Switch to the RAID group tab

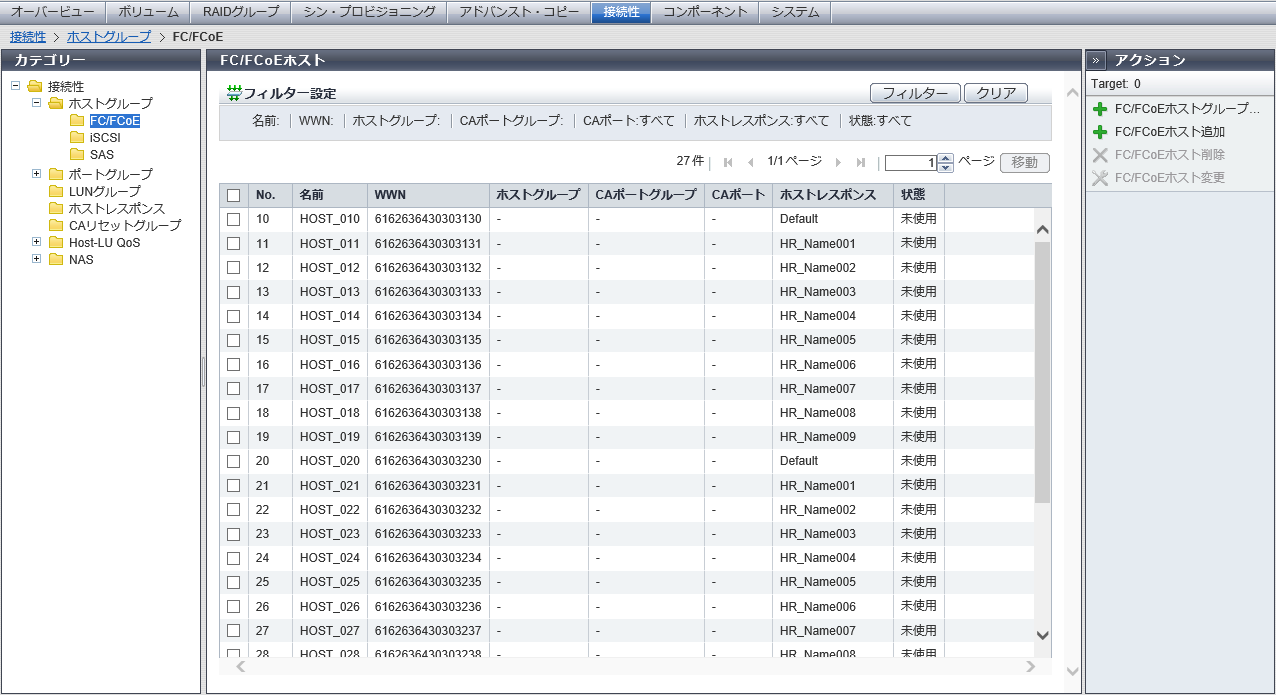240,12
